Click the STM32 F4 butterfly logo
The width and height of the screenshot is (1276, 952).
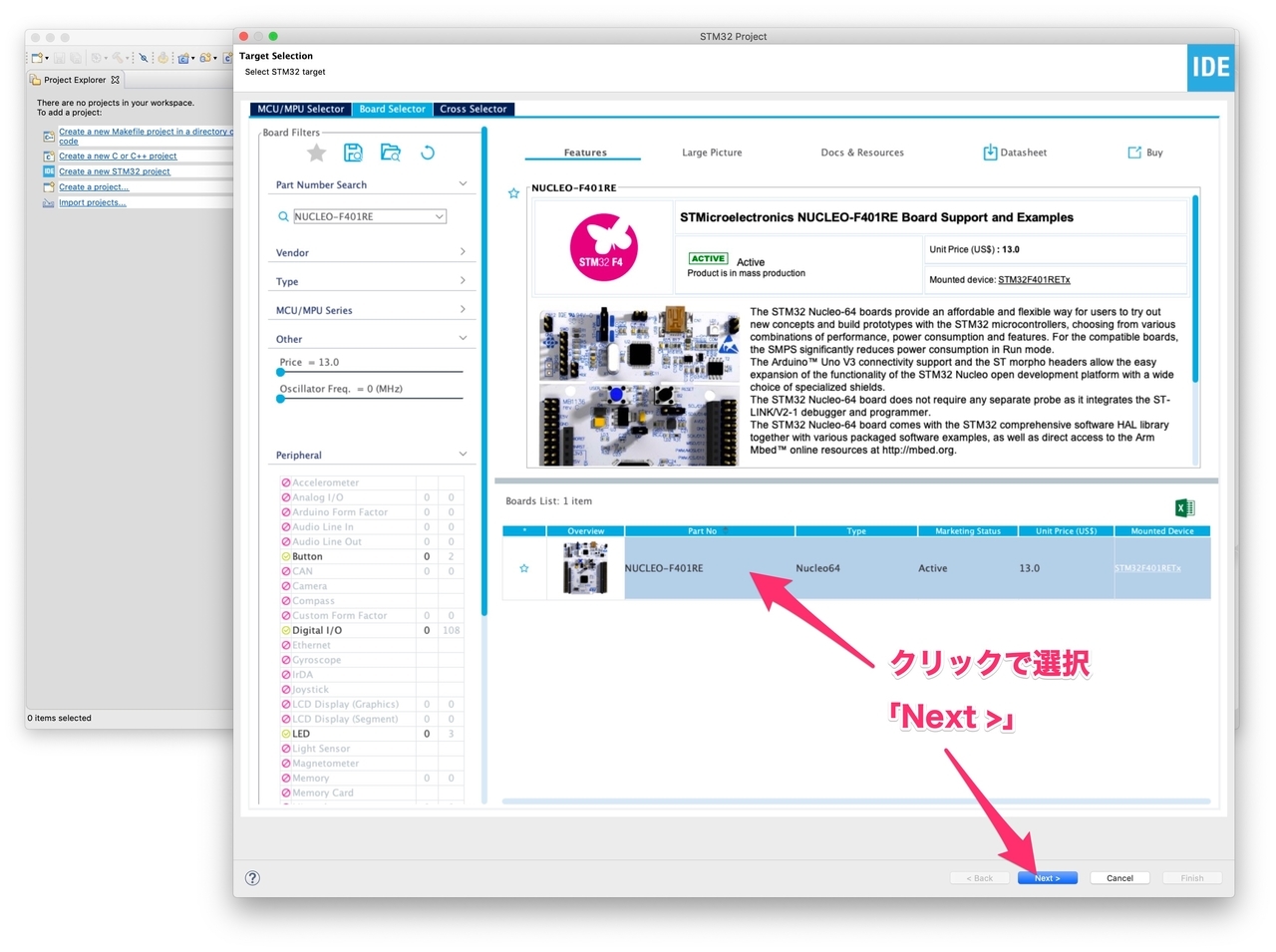pyautogui.click(x=603, y=247)
